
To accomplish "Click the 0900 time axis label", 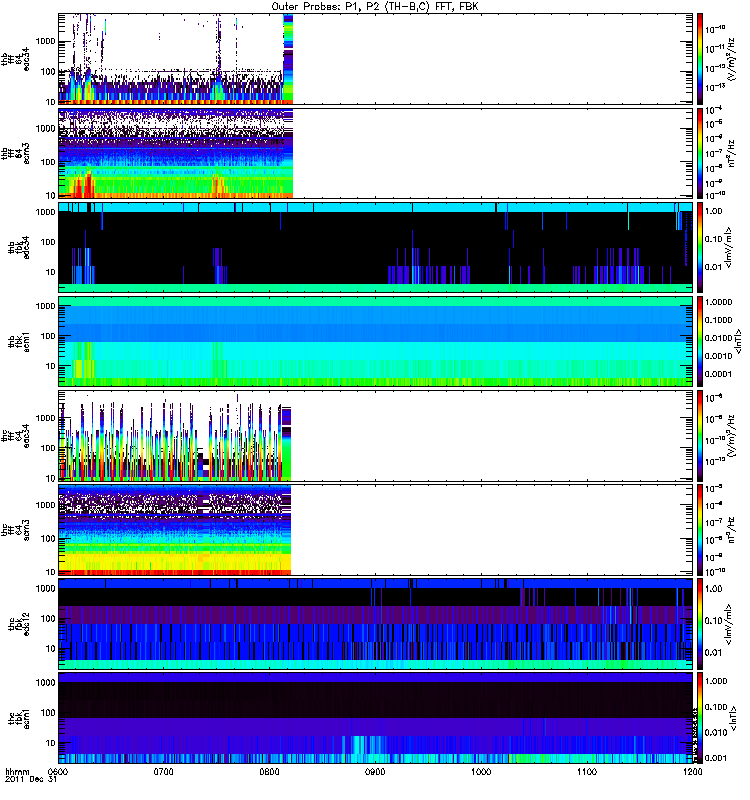I will 375,771.
